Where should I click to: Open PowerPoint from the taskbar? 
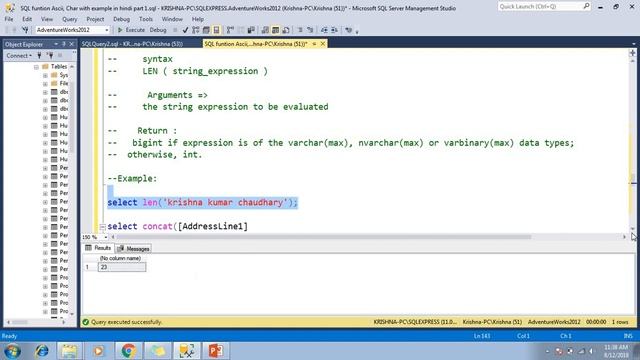(216, 351)
